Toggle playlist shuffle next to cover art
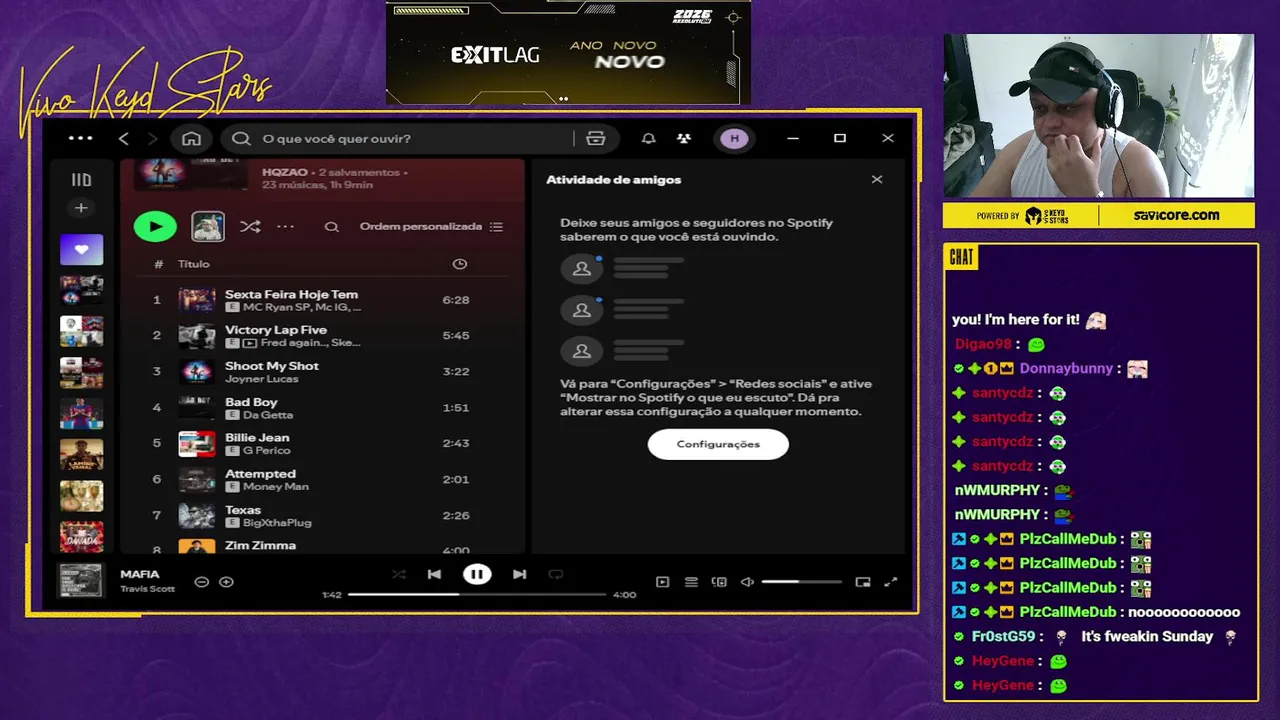Viewport: 1280px width, 720px height. point(250,226)
